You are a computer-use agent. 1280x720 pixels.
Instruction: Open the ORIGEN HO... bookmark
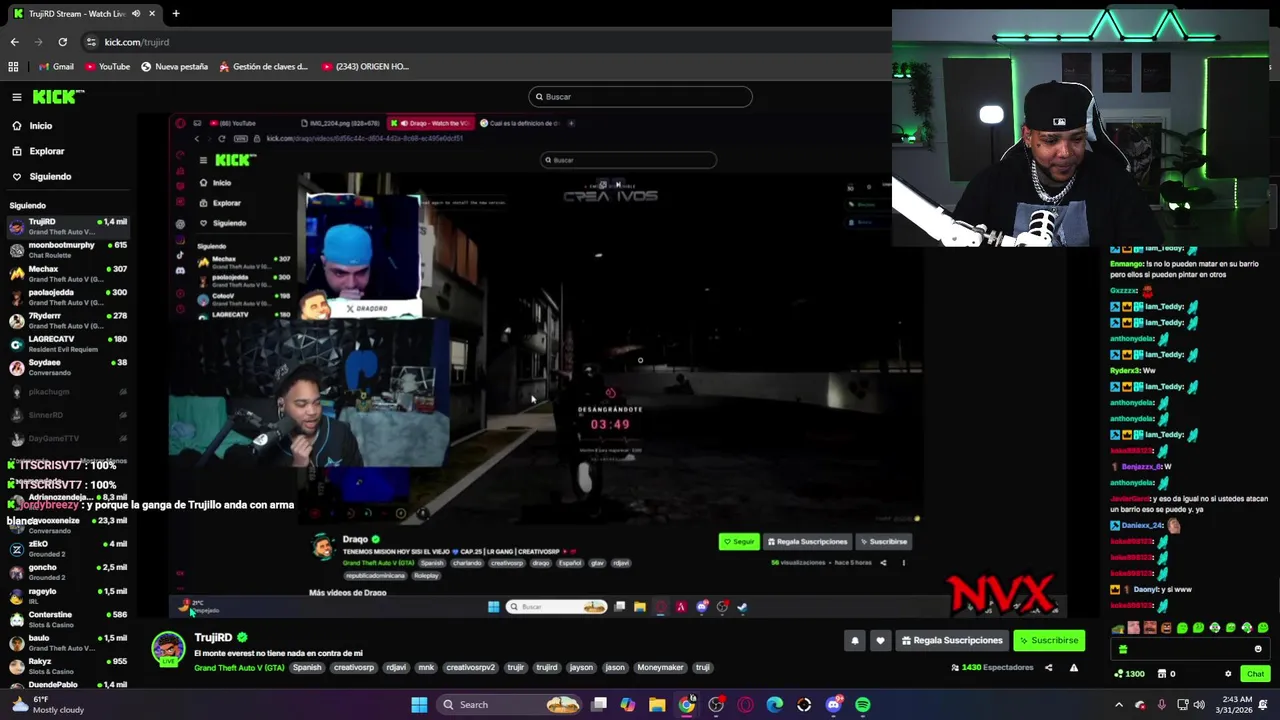click(x=365, y=67)
